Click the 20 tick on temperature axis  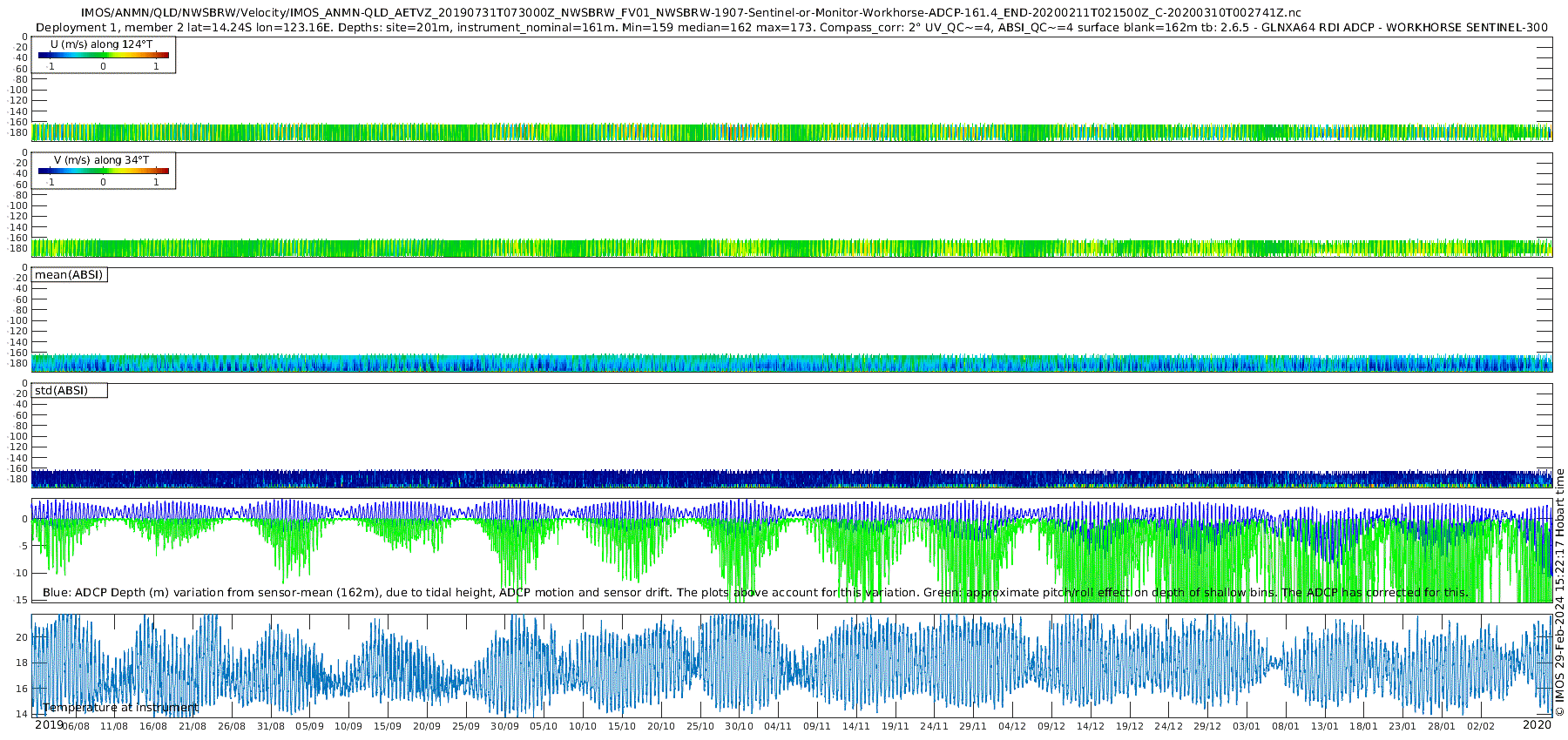[22, 637]
